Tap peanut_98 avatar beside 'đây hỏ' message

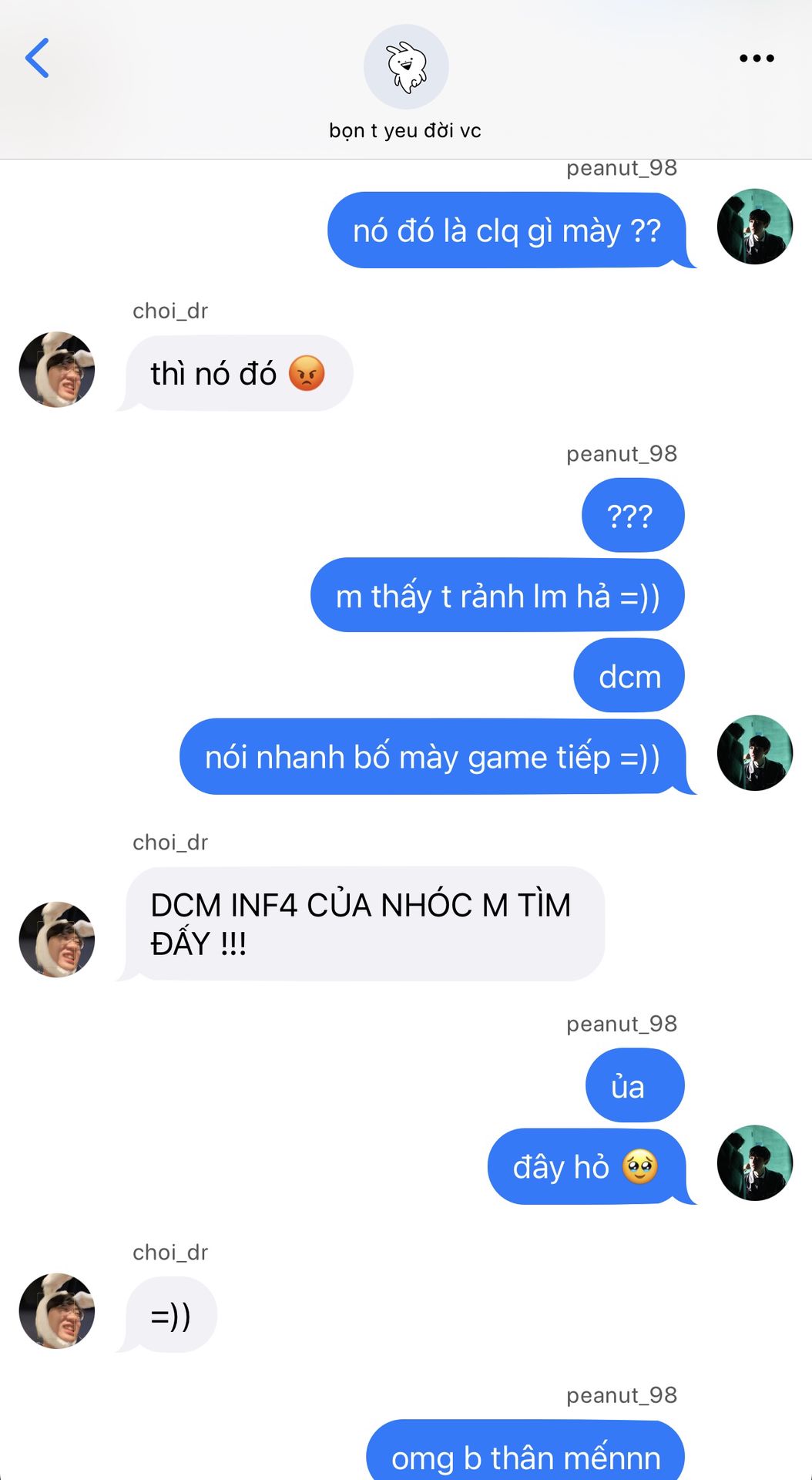click(x=754, y=1163)
